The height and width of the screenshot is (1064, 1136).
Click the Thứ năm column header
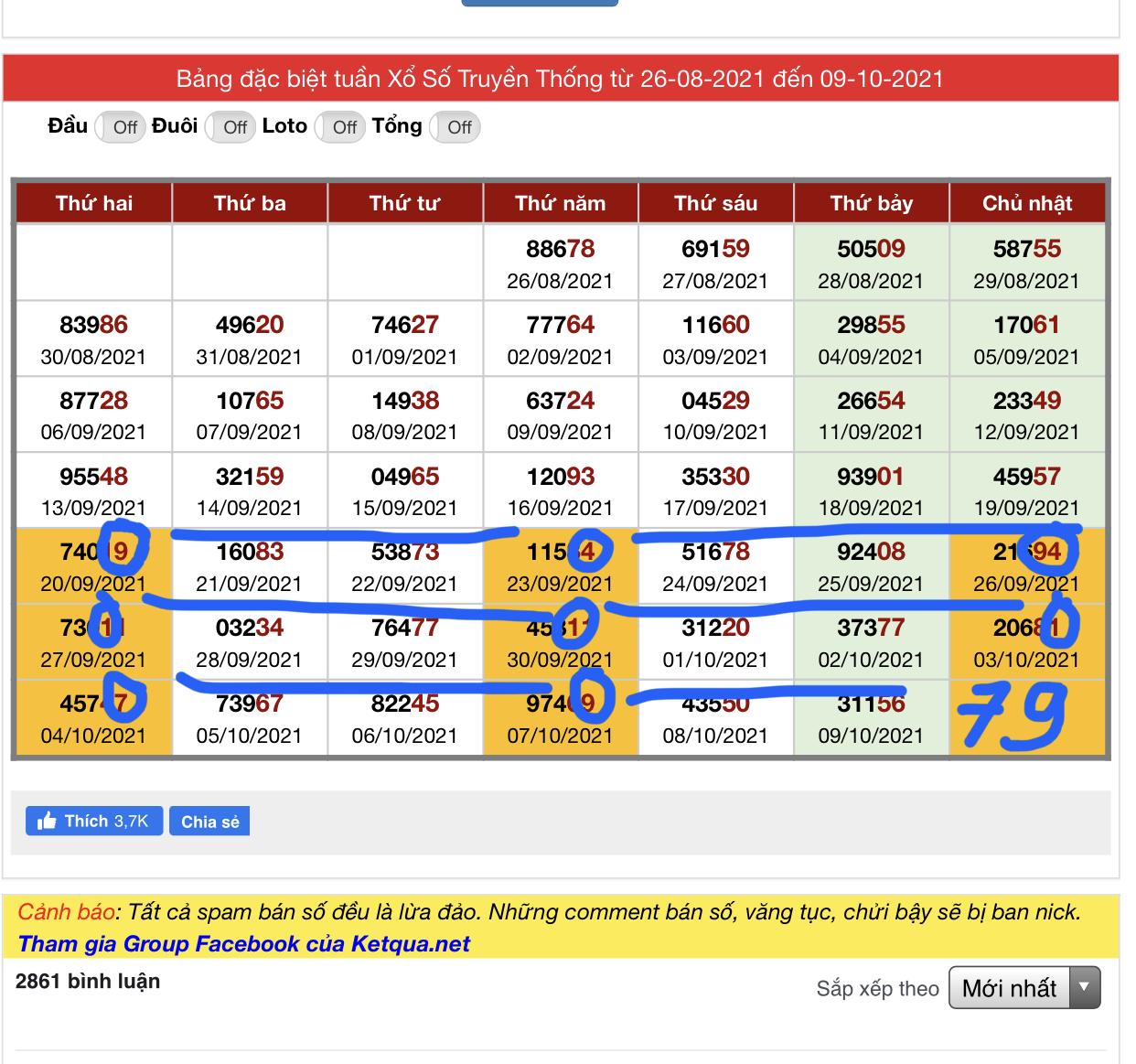coord(561,203)
